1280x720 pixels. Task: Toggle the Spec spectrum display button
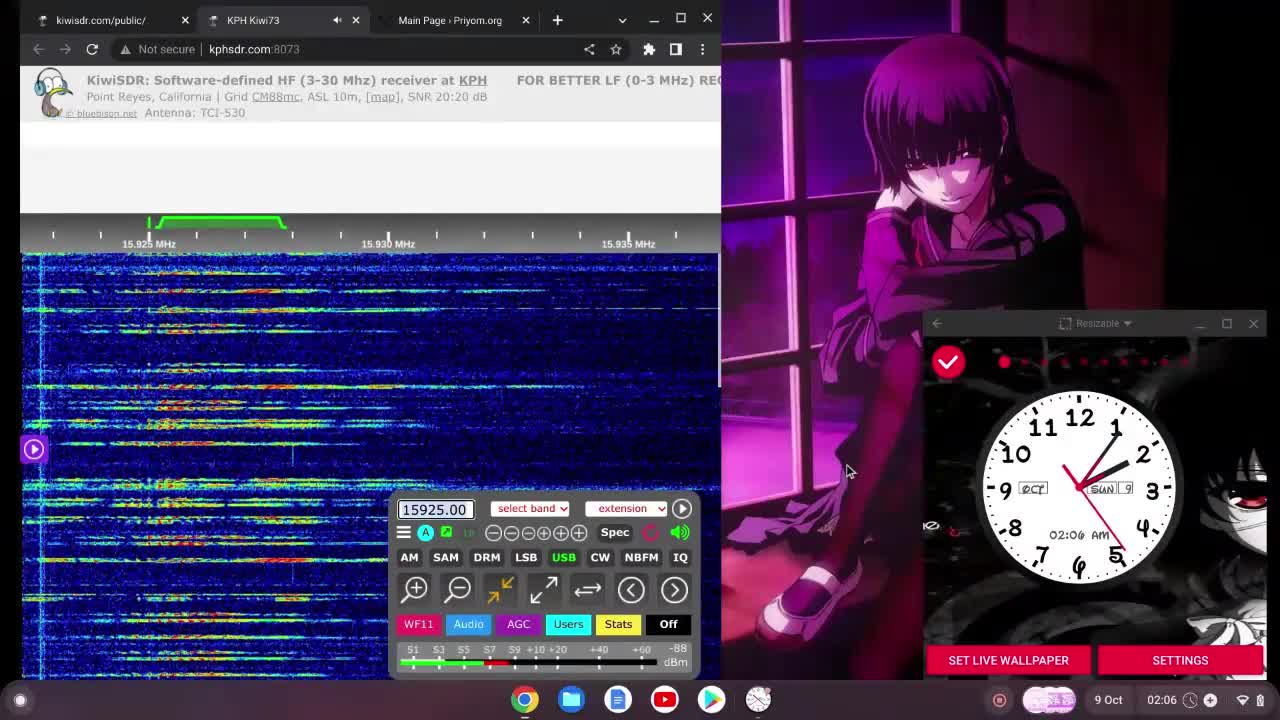tap(614, 533)
